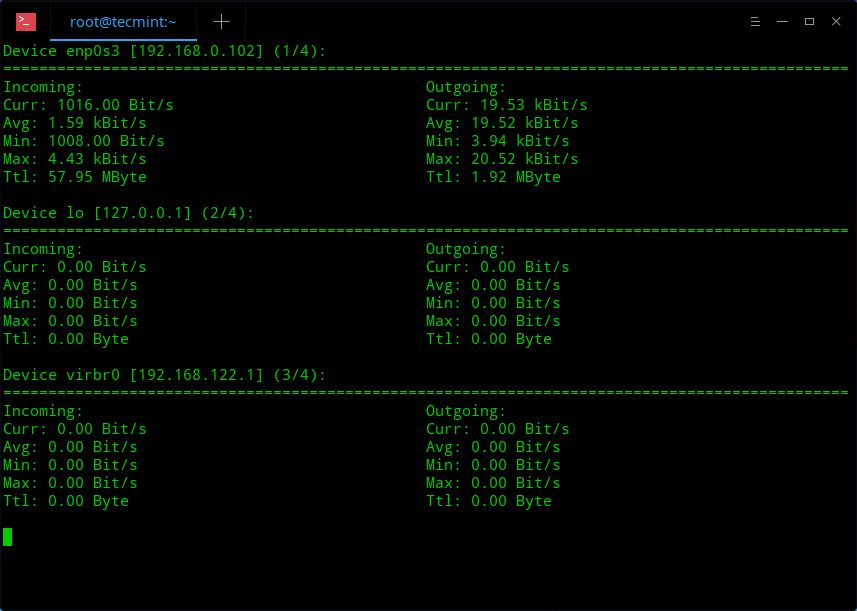This screenshot has height=611, width=857.
Task: Click lo device incoming 'Avg: 0.00 Bit/s'
Action: [71, 285]
